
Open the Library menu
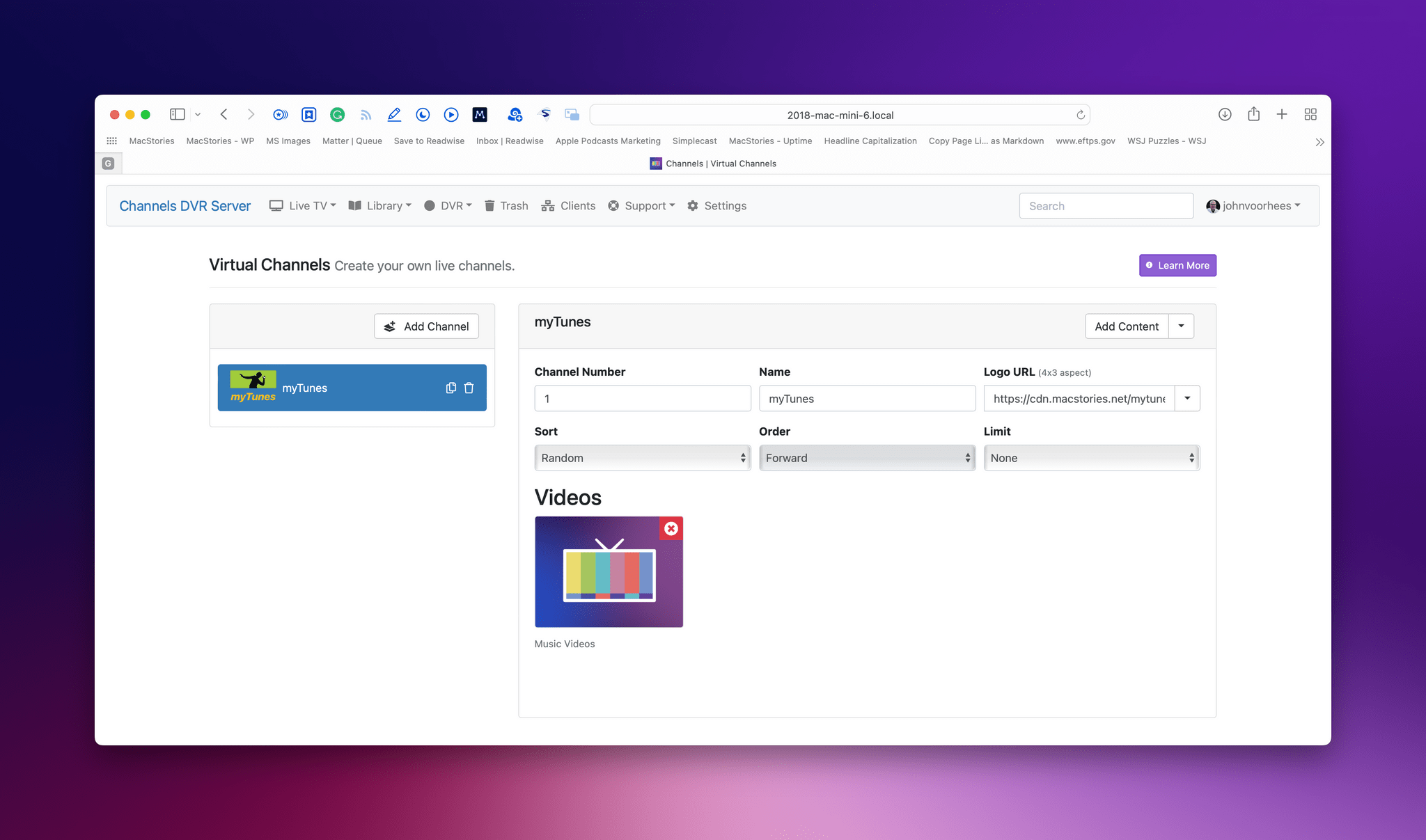[x=379, y=205]
